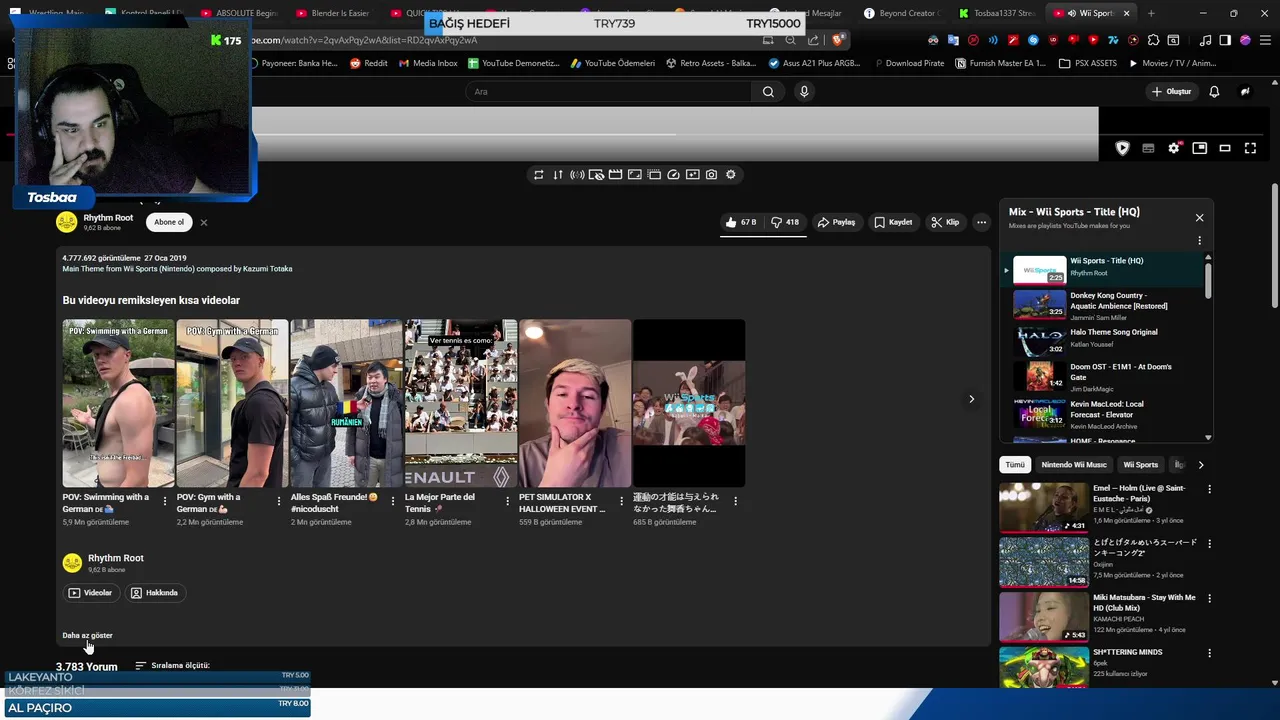Image resolution: width=1280 pixels, height=720 pixels.
Task: Click the reverse playlist arrows icon
Action: click(558, 174)
